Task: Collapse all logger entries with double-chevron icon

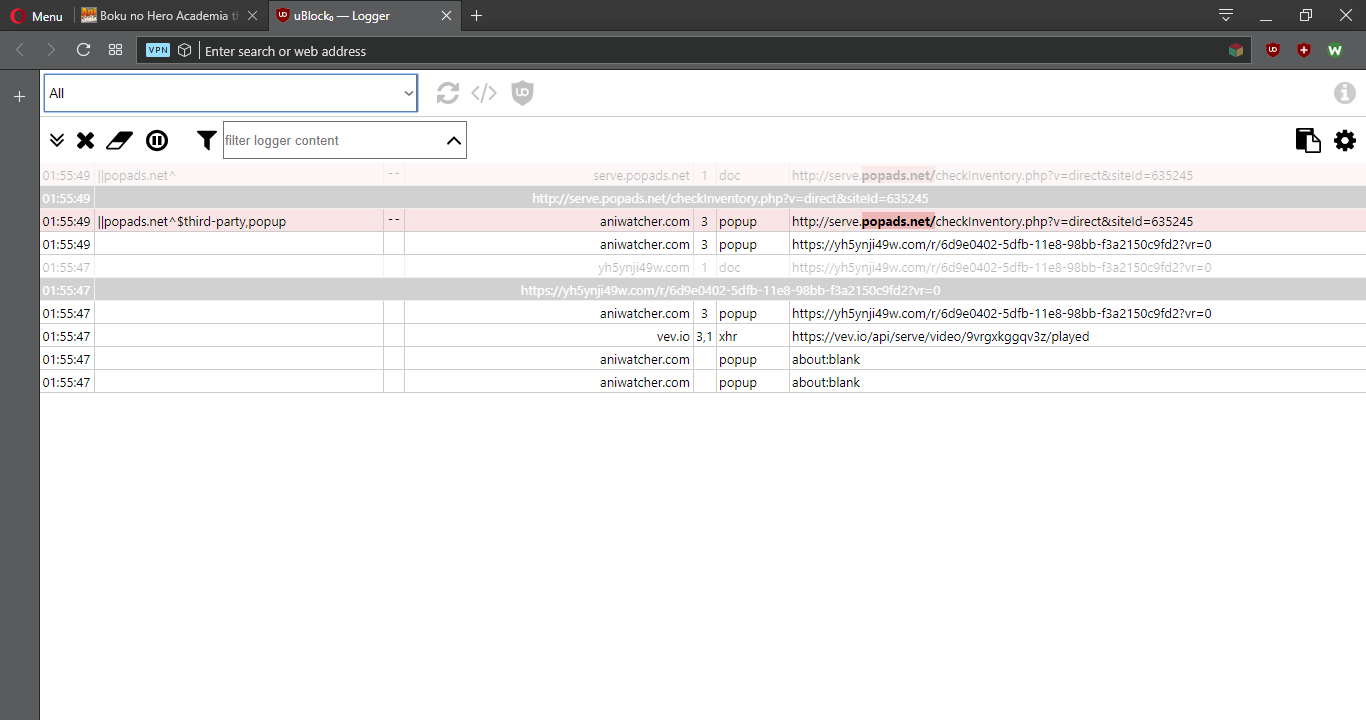Action: [x=57, y=140]
